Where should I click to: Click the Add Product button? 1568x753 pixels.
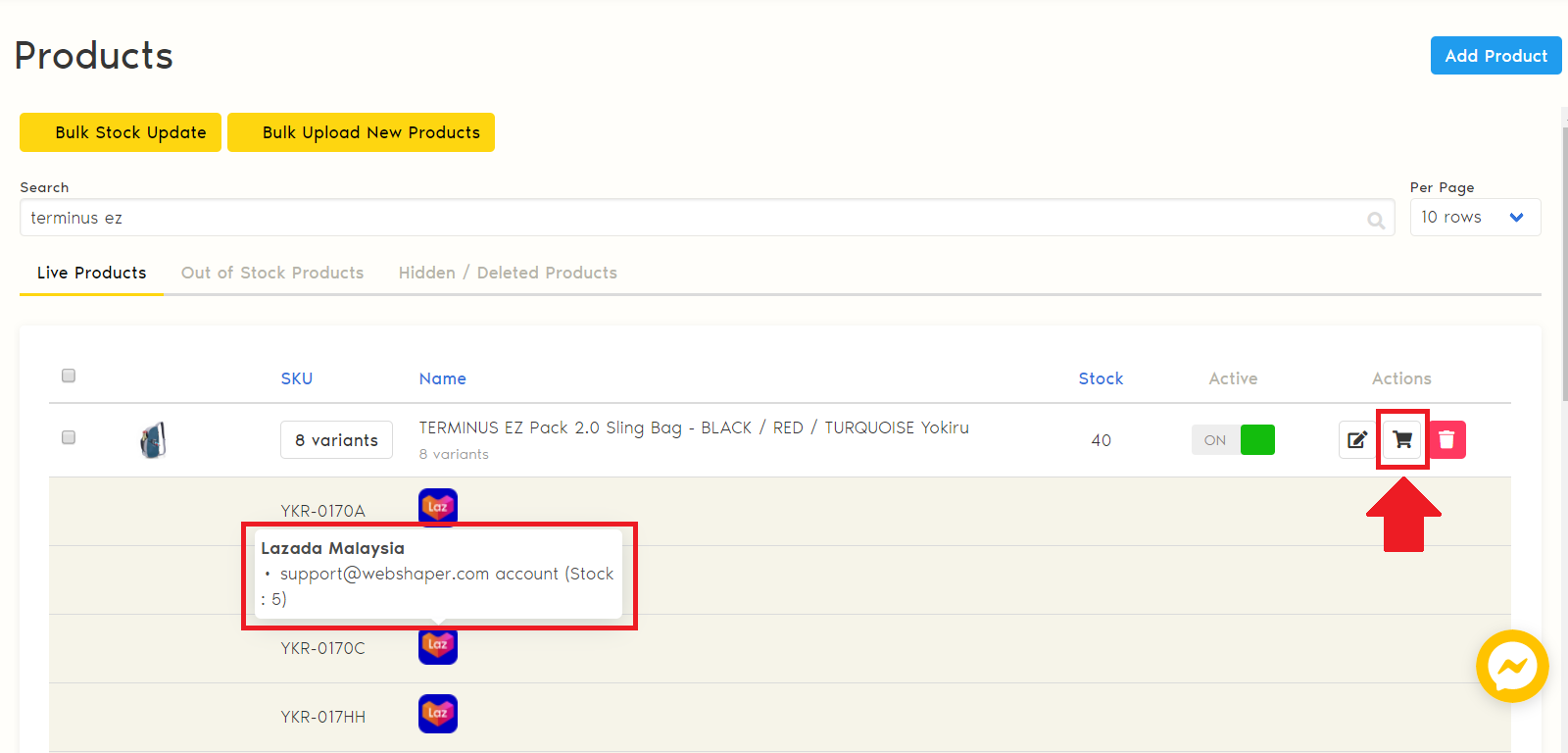1495,56
